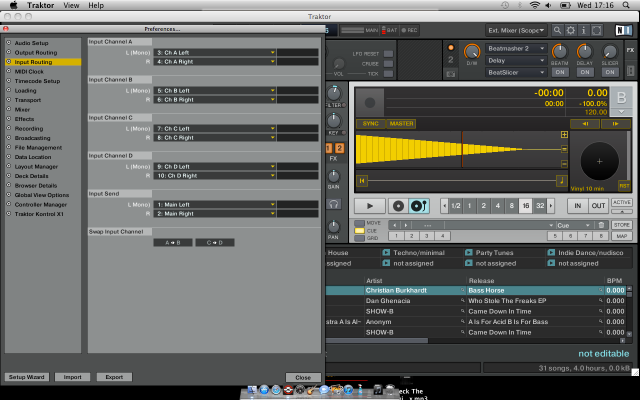This screenshot has width=640, height=400.
Task: Toggle fullscreen icon in Traktor header
Action: tap(597, 30)
